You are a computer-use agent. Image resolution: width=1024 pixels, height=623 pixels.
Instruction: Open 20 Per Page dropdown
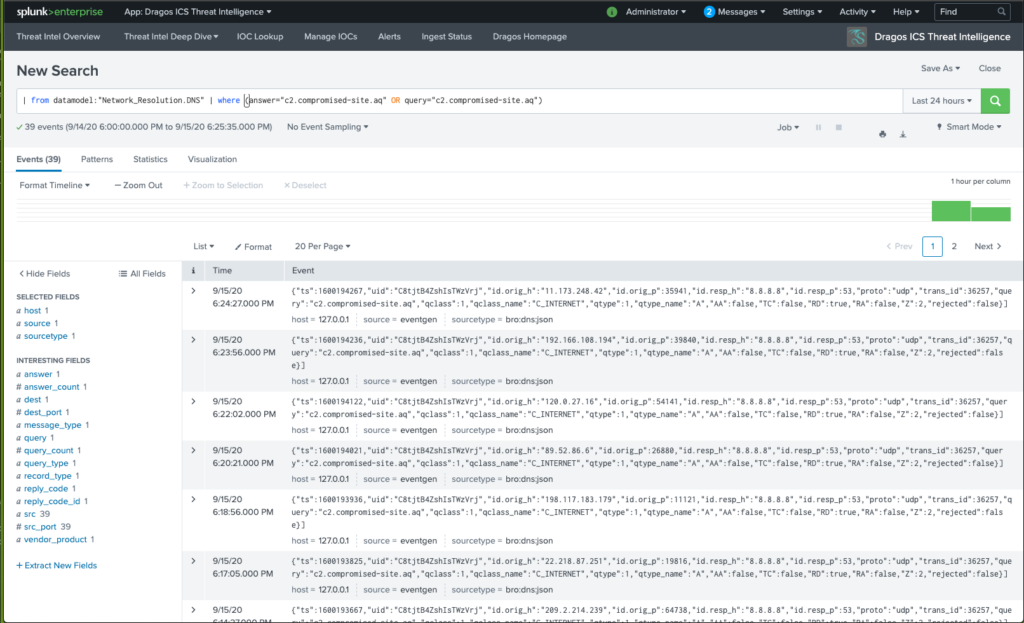click(323, 246)
